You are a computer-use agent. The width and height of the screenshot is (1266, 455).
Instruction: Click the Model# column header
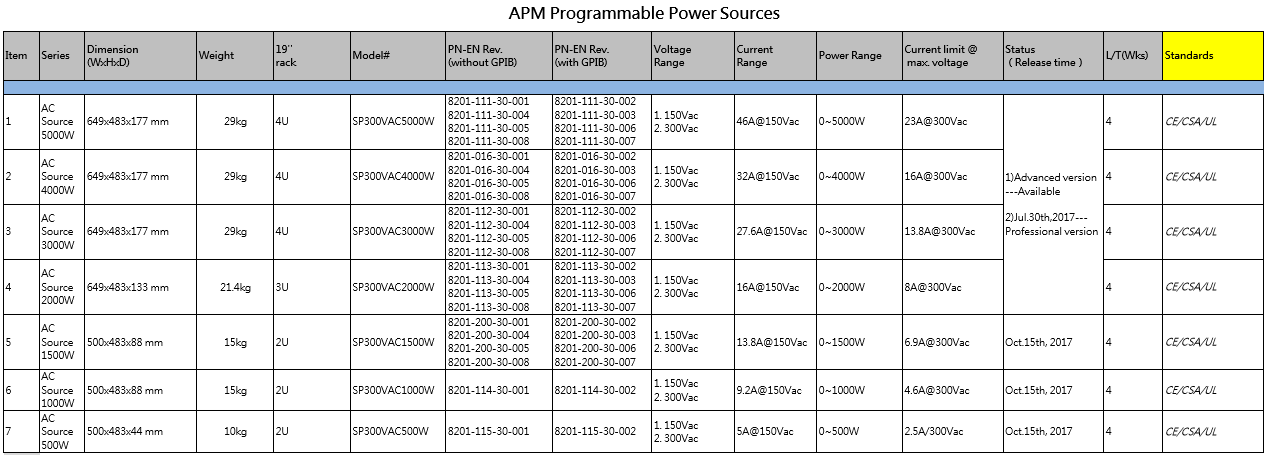pyautogui.click(x=397, y=56)
